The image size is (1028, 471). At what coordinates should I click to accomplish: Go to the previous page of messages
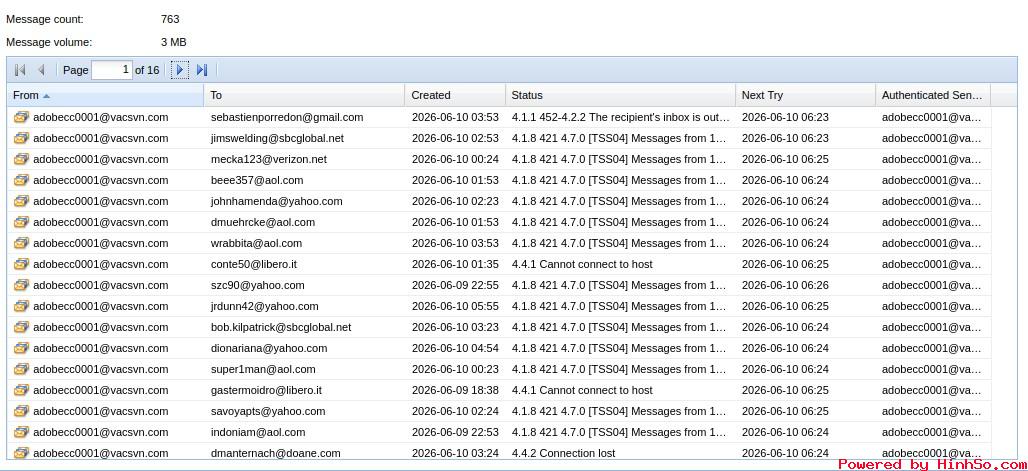41,70
